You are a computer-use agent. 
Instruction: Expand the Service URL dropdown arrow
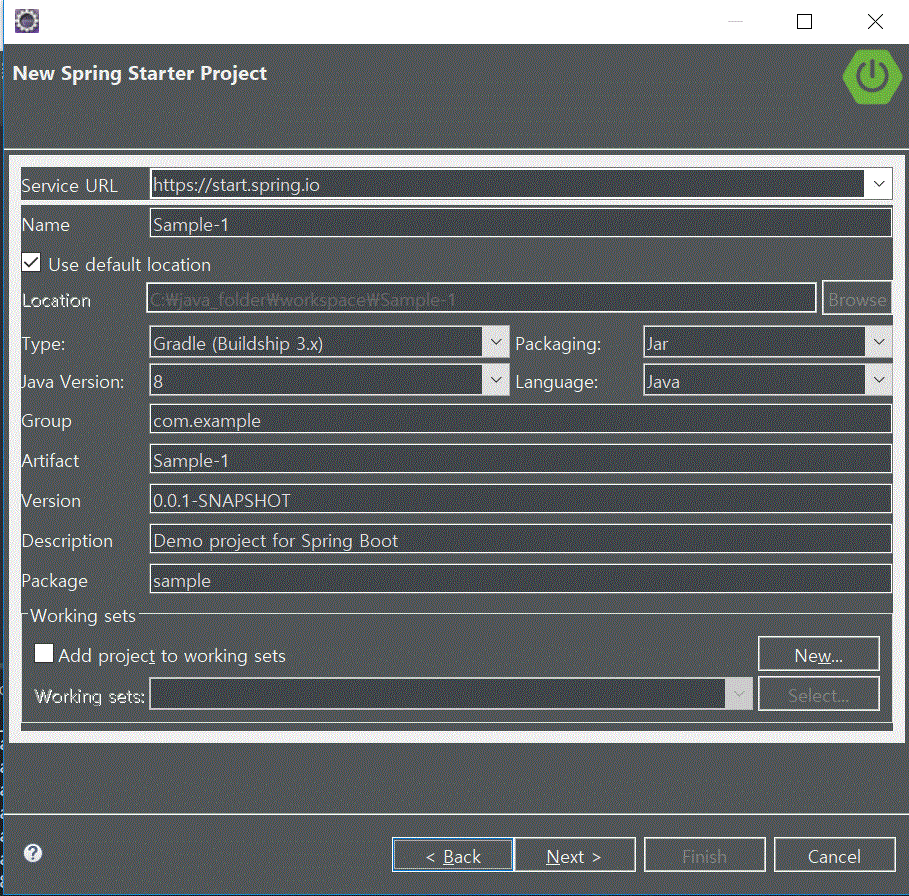(x=879, y=184)
